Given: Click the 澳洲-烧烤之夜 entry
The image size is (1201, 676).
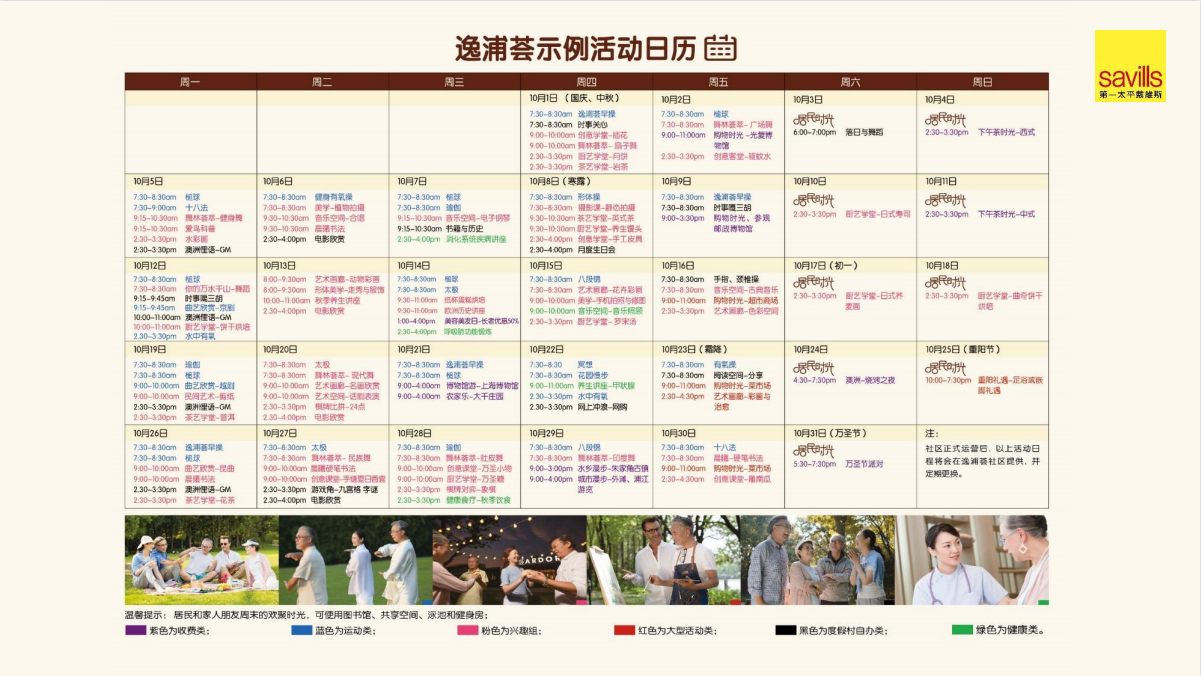Looking at the screenshot, I should point(870,380).
